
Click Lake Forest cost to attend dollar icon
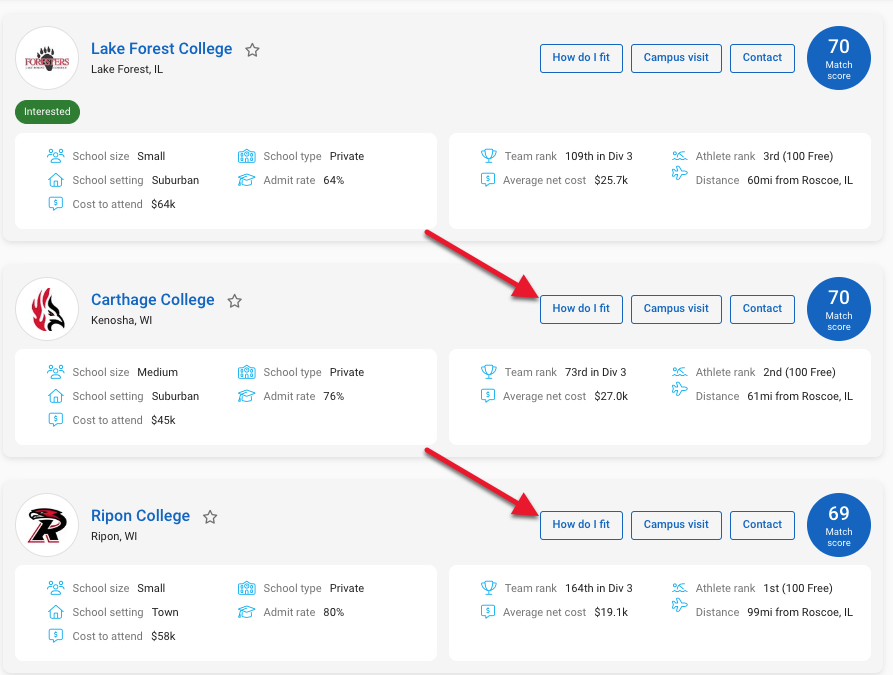(x=55, y=203)
